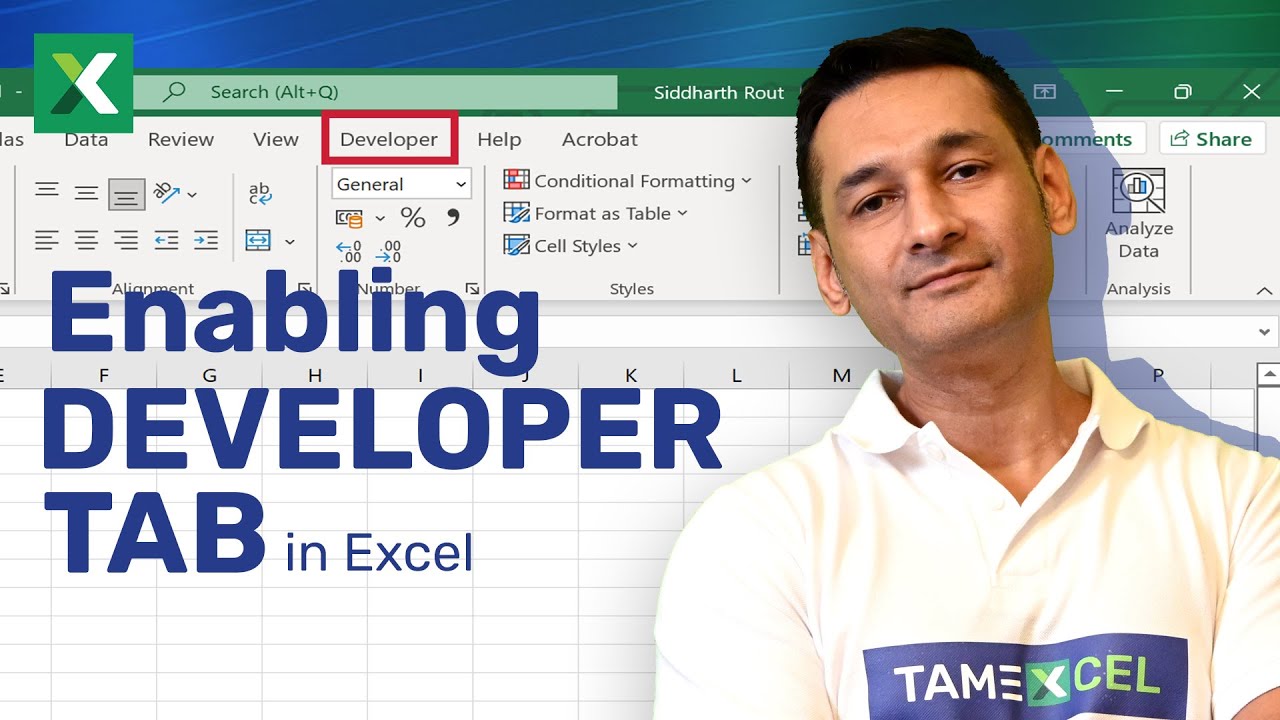This screenshot has height=720, width=1280.
Task: Click Wrap Text icon
Action: (260, 193)
